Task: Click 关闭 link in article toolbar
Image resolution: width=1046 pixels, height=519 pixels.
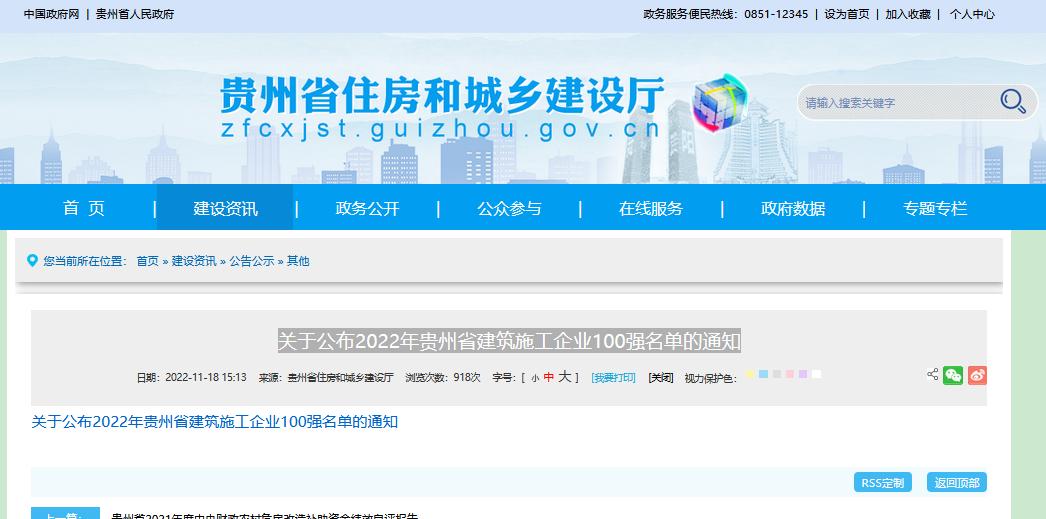Action: coord(660,378)
